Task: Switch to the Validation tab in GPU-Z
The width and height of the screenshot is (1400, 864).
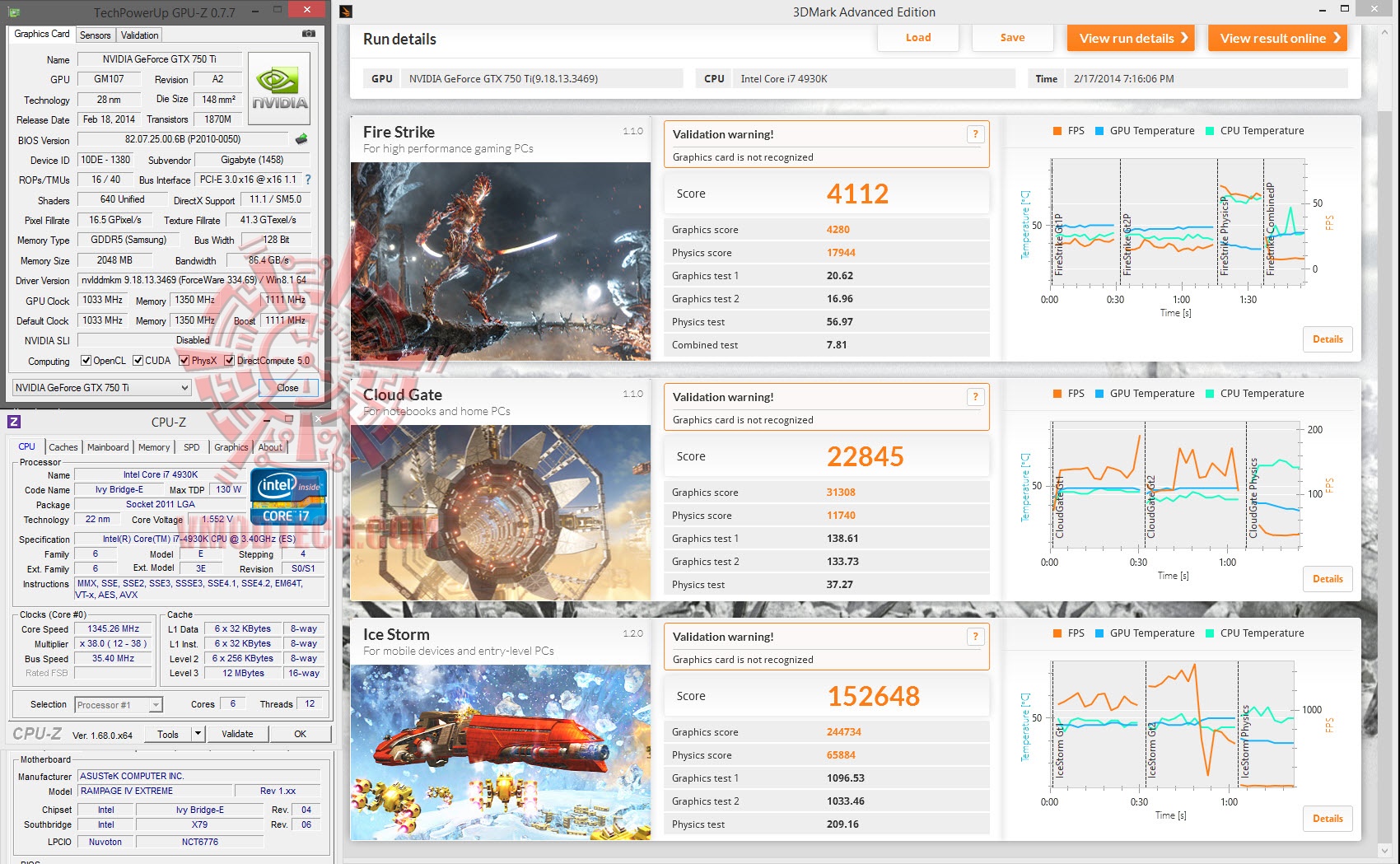Action: click(140, 35)
